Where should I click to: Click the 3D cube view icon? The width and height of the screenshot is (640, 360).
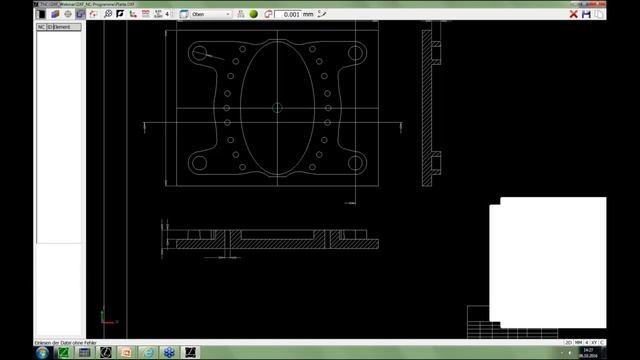tap(55, 14)
